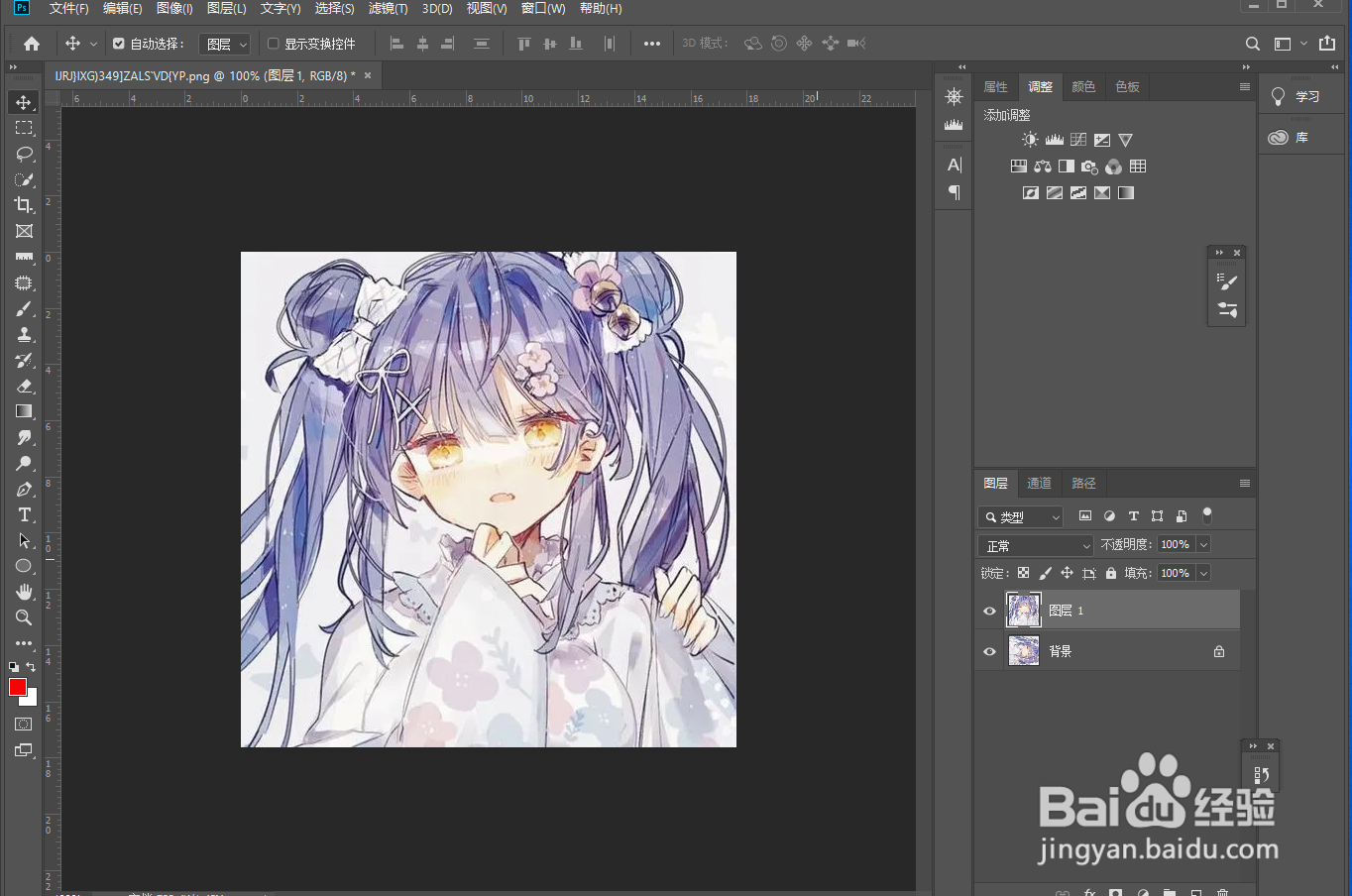Toggle lock image pixels brush icon
This screenshot has height=896, width=1352.
(1045, 573)
